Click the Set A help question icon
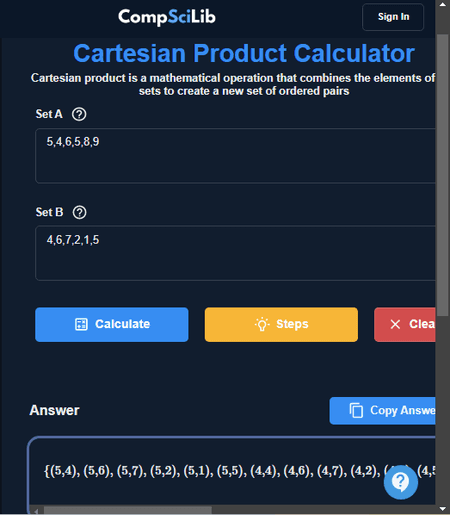 point(79,114)
